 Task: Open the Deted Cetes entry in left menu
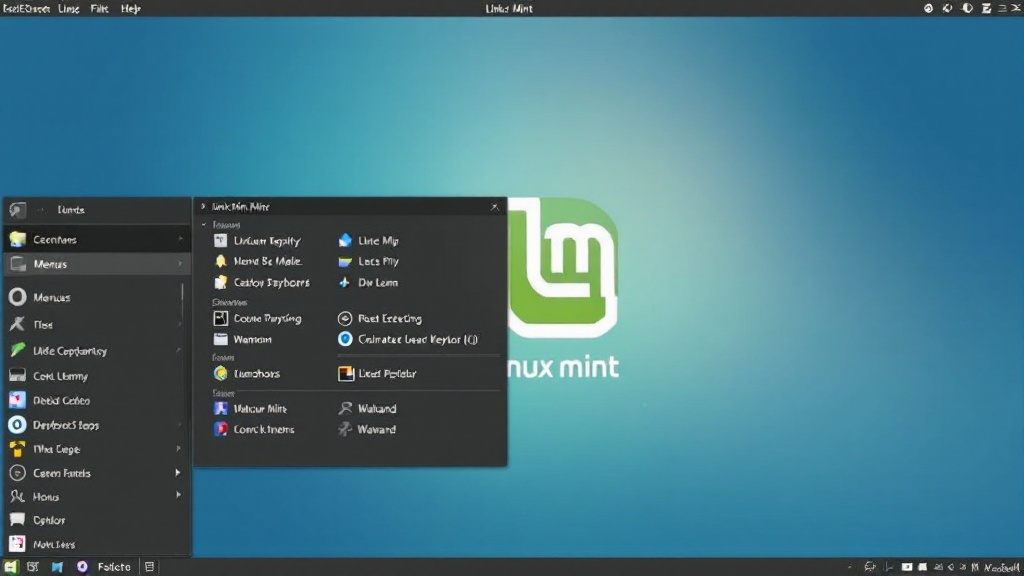(97, 400)
